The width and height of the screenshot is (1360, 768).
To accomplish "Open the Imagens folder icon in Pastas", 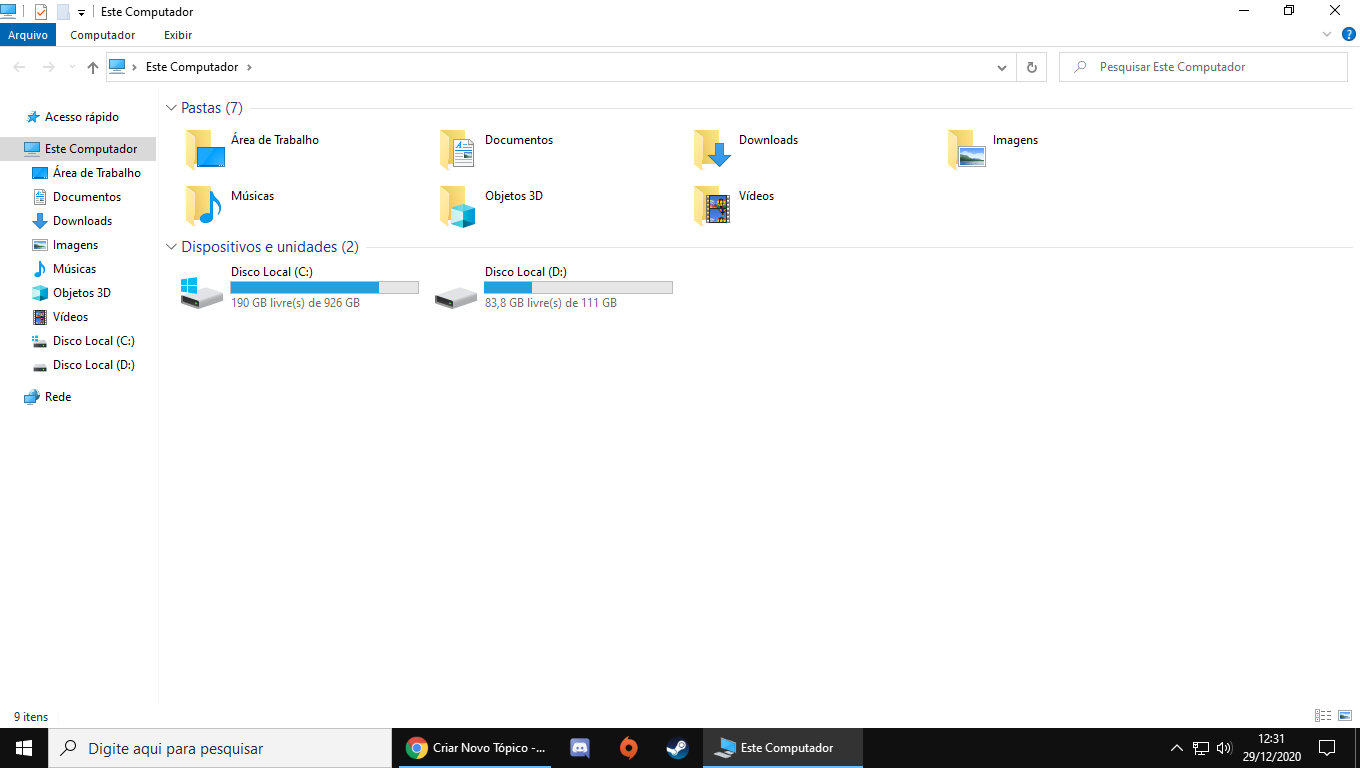I will pos(967,149).
